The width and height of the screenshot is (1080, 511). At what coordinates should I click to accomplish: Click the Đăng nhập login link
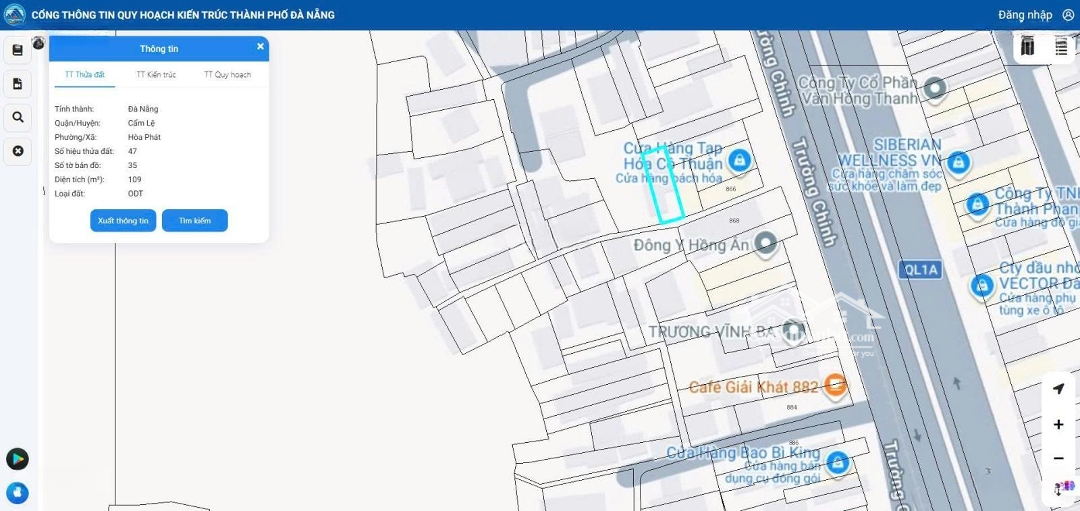tap(1025, 15)
